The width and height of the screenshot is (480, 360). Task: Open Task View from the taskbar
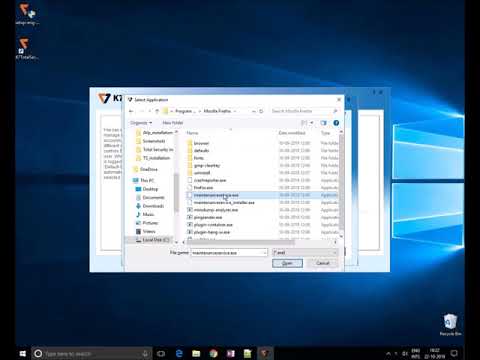point(161,353)
